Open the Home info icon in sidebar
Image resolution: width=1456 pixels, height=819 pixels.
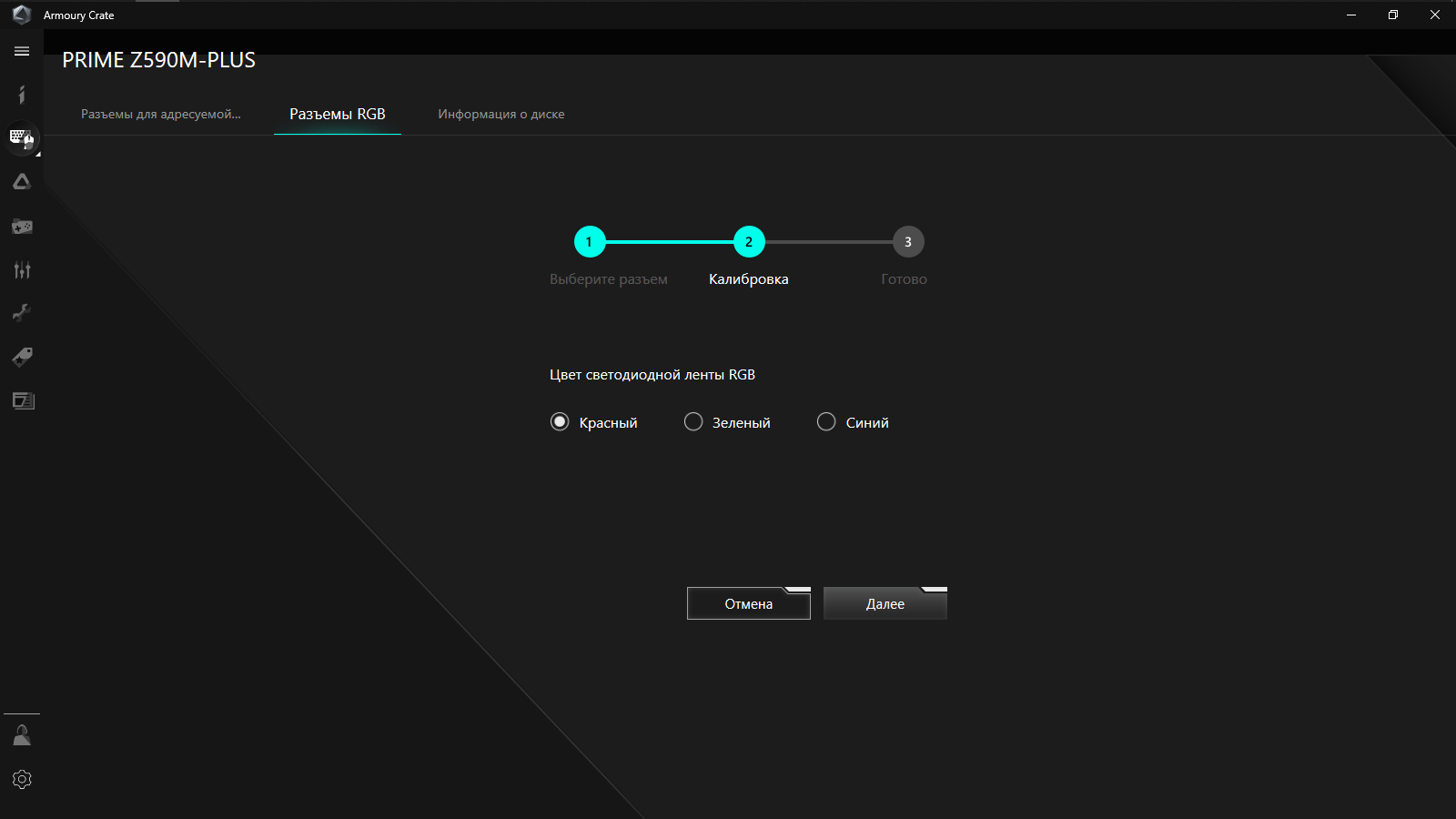point(22,95)
